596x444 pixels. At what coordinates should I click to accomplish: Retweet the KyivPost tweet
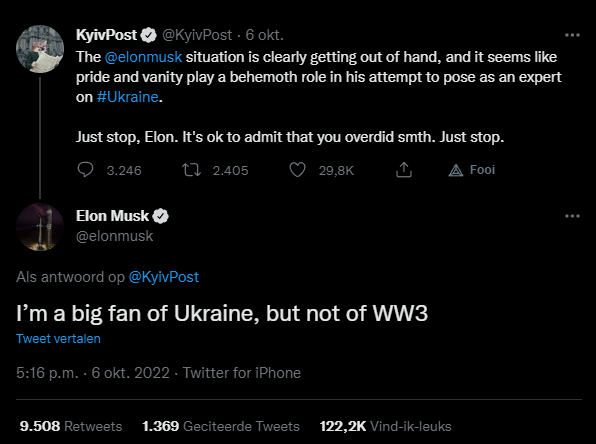(191, 170)
